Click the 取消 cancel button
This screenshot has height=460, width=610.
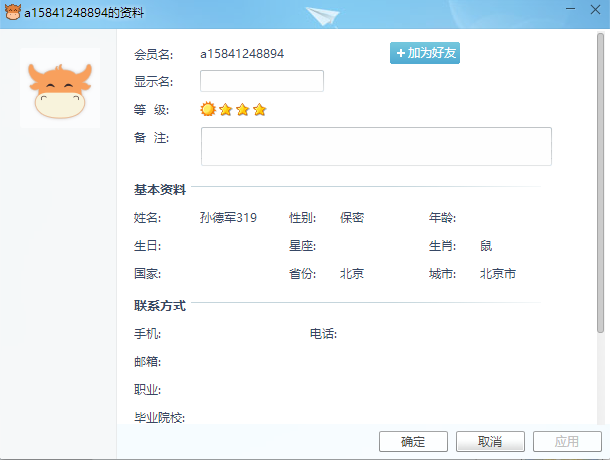(x=490, y=441)
